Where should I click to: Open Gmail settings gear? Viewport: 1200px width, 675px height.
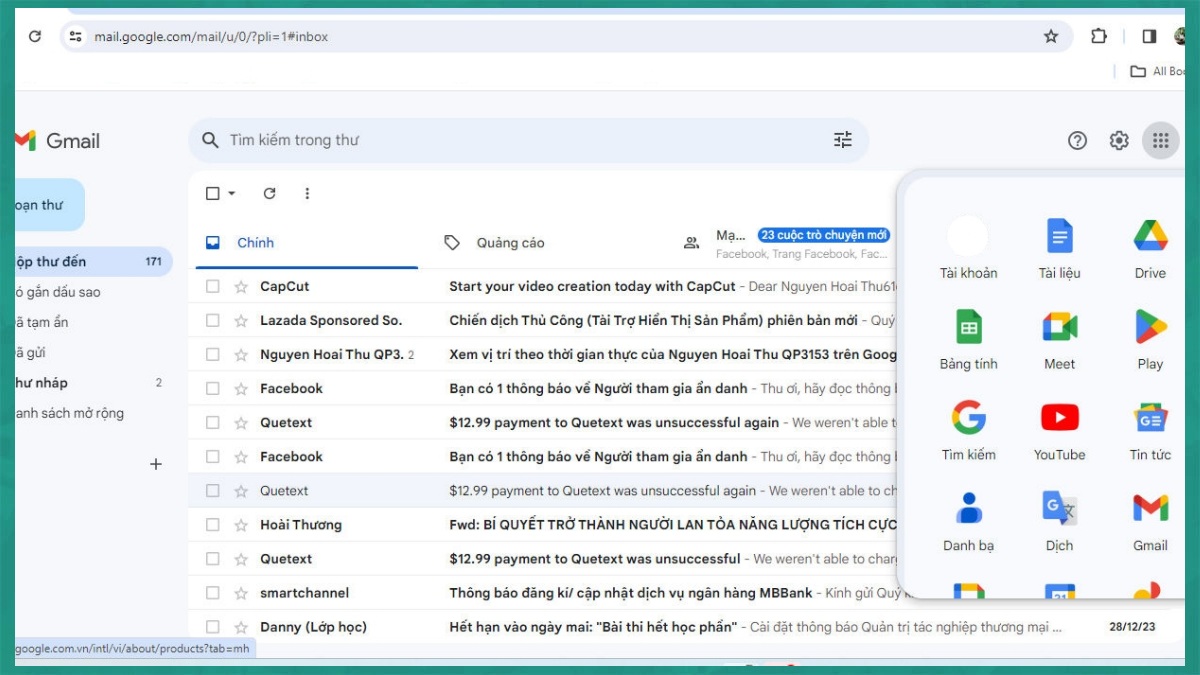click(1118, 140)
